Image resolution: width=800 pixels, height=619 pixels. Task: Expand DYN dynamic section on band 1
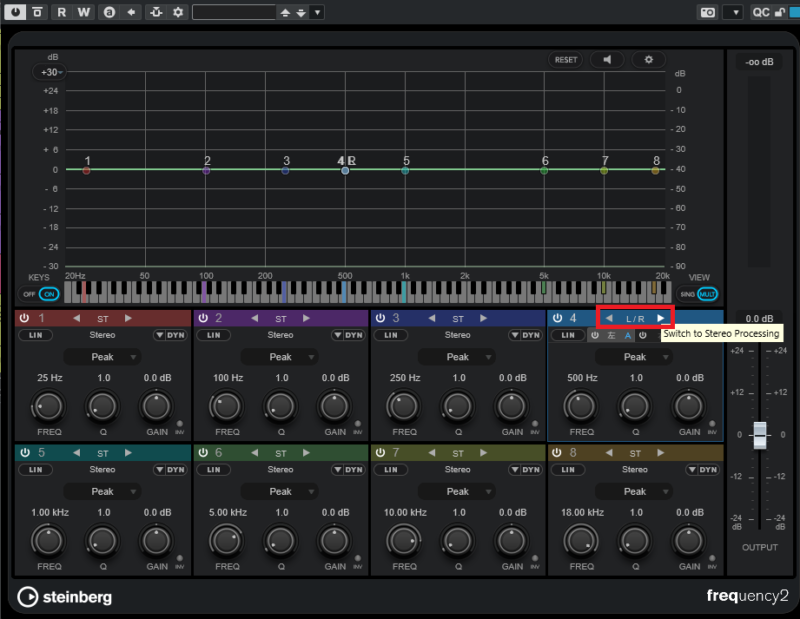[x=170, y=335]
